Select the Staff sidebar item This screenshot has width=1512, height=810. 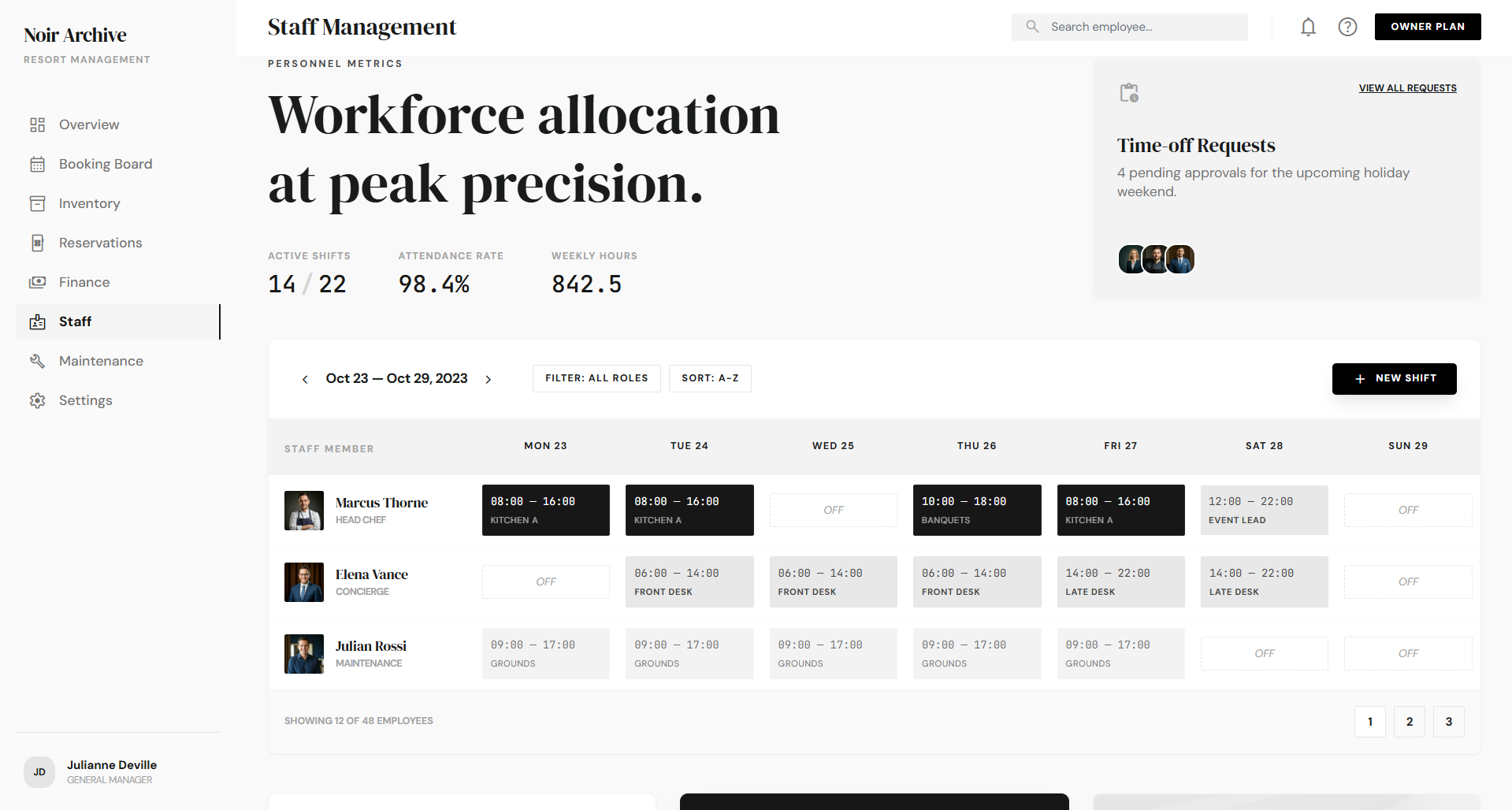[x=76, y=321]
